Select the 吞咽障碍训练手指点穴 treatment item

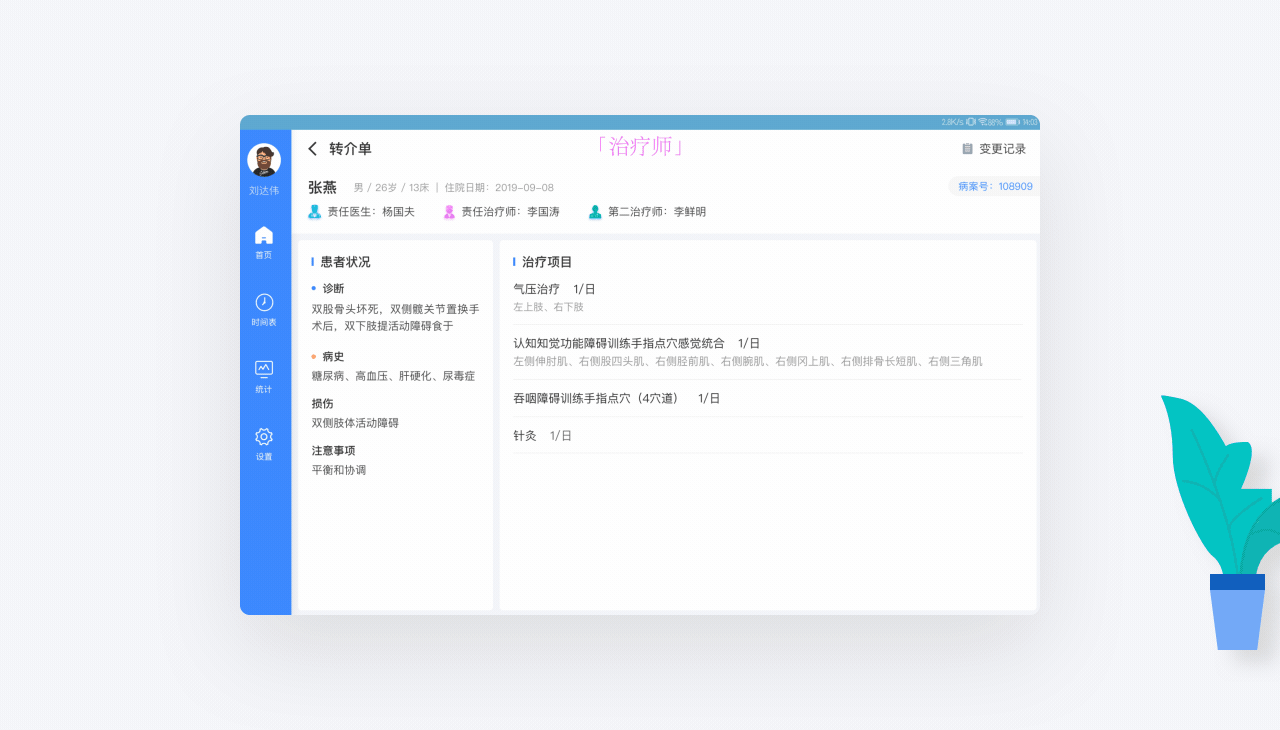click(x=616, y=398)
